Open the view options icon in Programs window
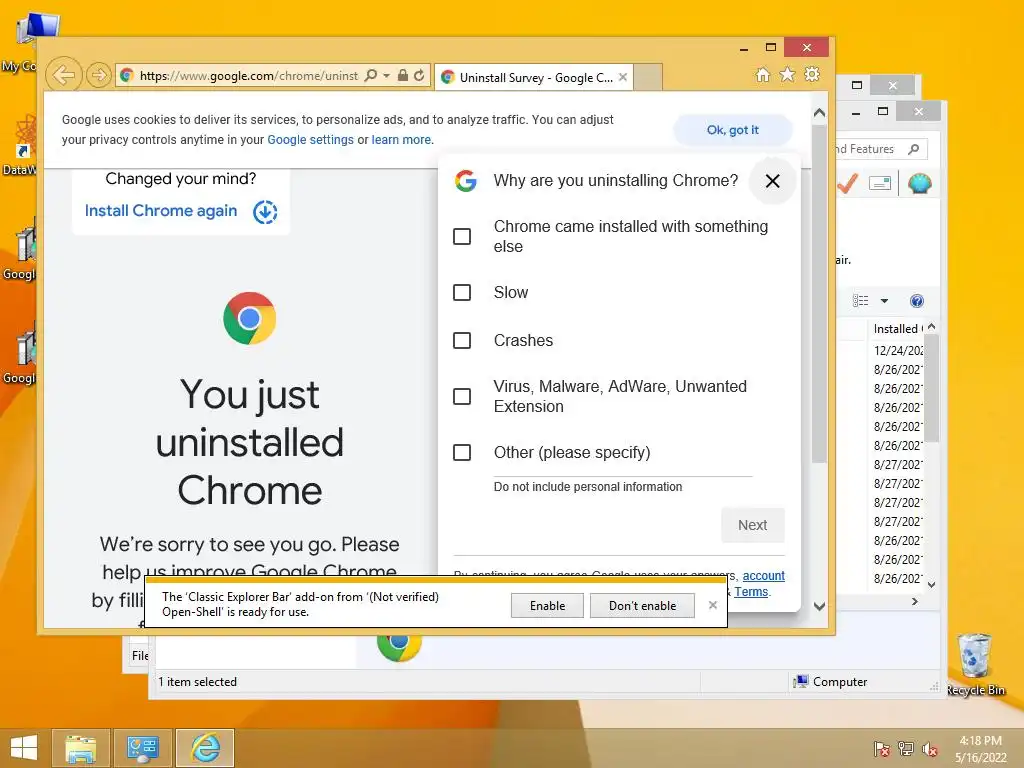The width and height of the screenshot is (1024, 768). click(x=861, y=300)
